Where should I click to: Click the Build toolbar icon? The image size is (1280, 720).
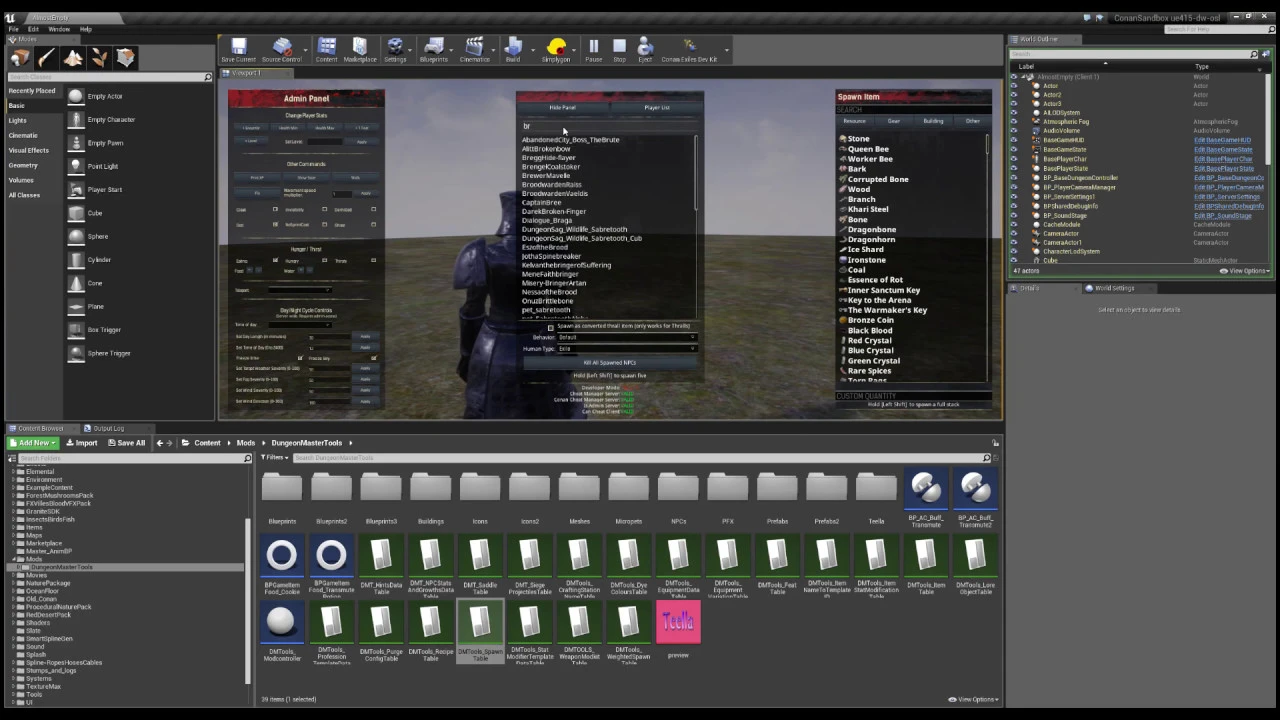tap(513, 48)
